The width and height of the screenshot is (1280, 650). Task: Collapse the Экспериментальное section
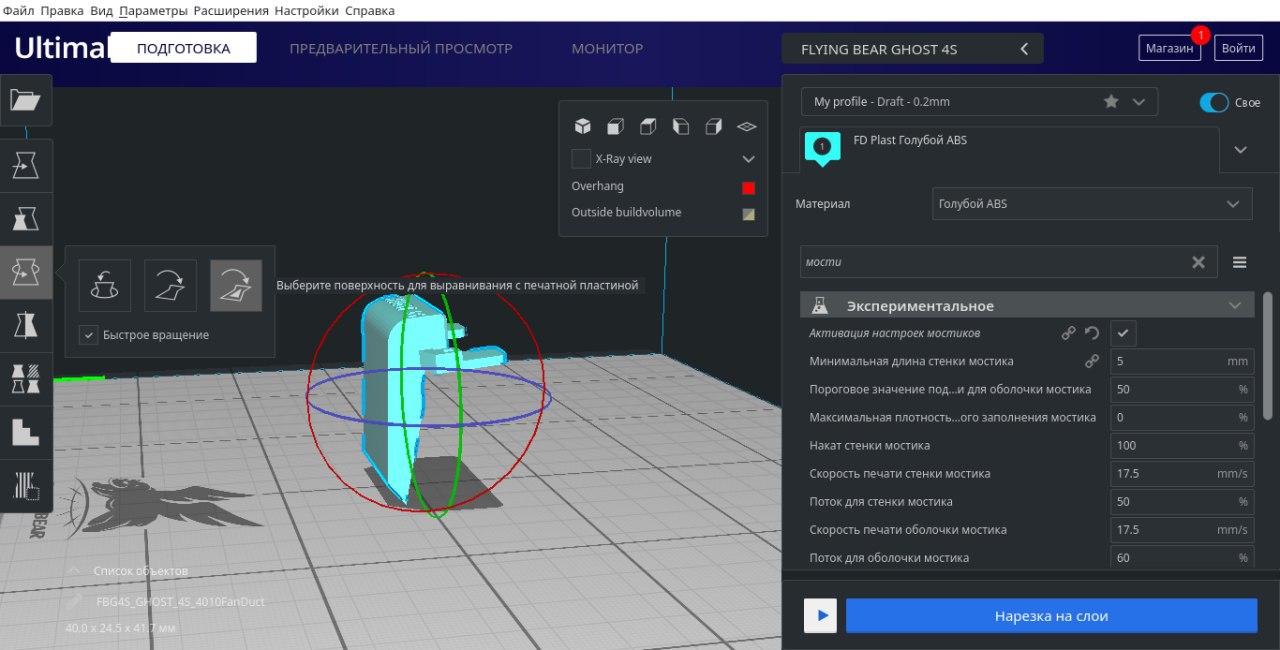pyautogui.click(x=1028, y=305)
